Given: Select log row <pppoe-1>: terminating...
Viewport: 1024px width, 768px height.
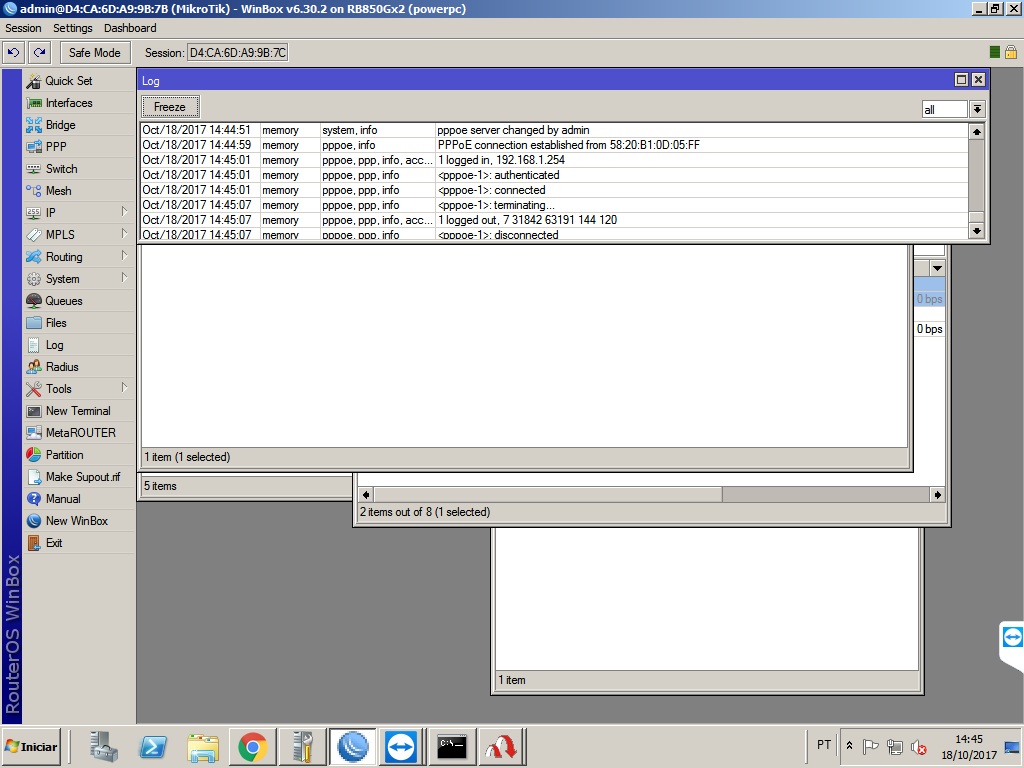Looking at the screenshot, I should pos(554,205).
